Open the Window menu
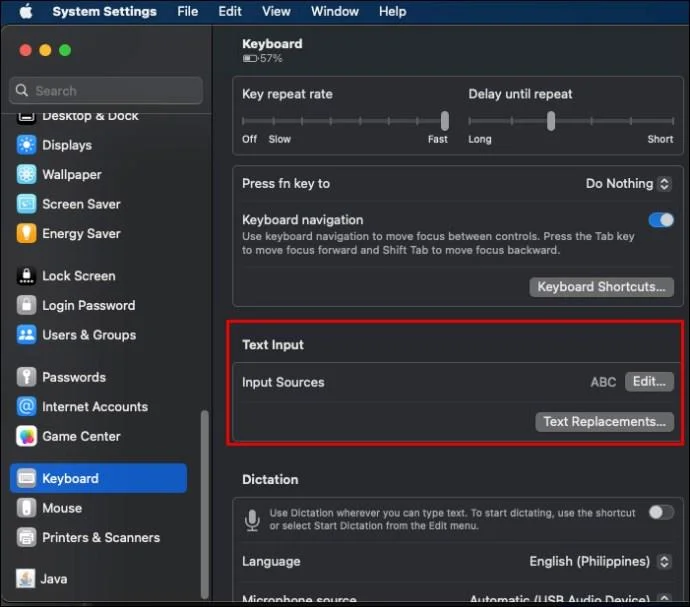 tap(334, 11)
